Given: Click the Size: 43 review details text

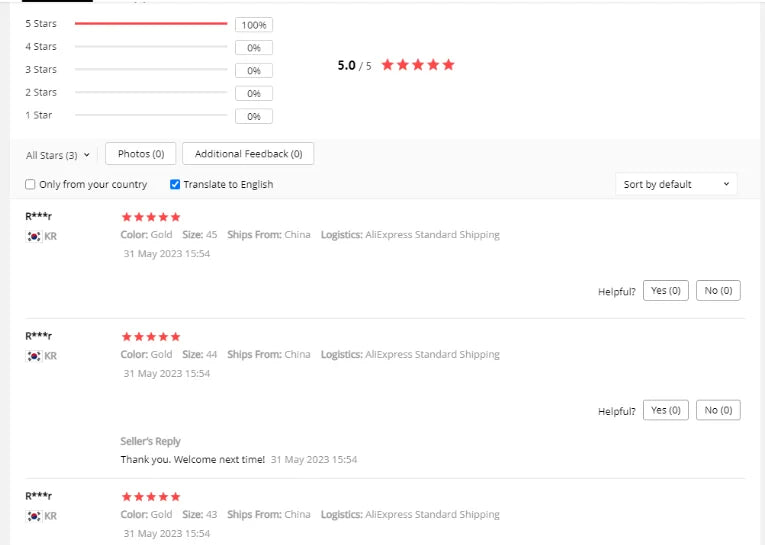Looking at the screenshot, I should [200, 514].
